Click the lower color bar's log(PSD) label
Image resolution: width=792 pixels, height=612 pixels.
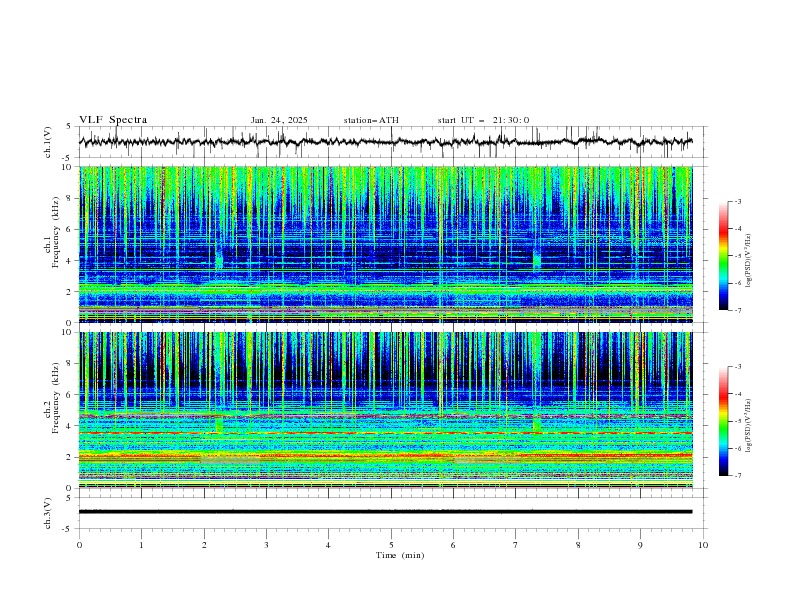(x=748, y=425)
